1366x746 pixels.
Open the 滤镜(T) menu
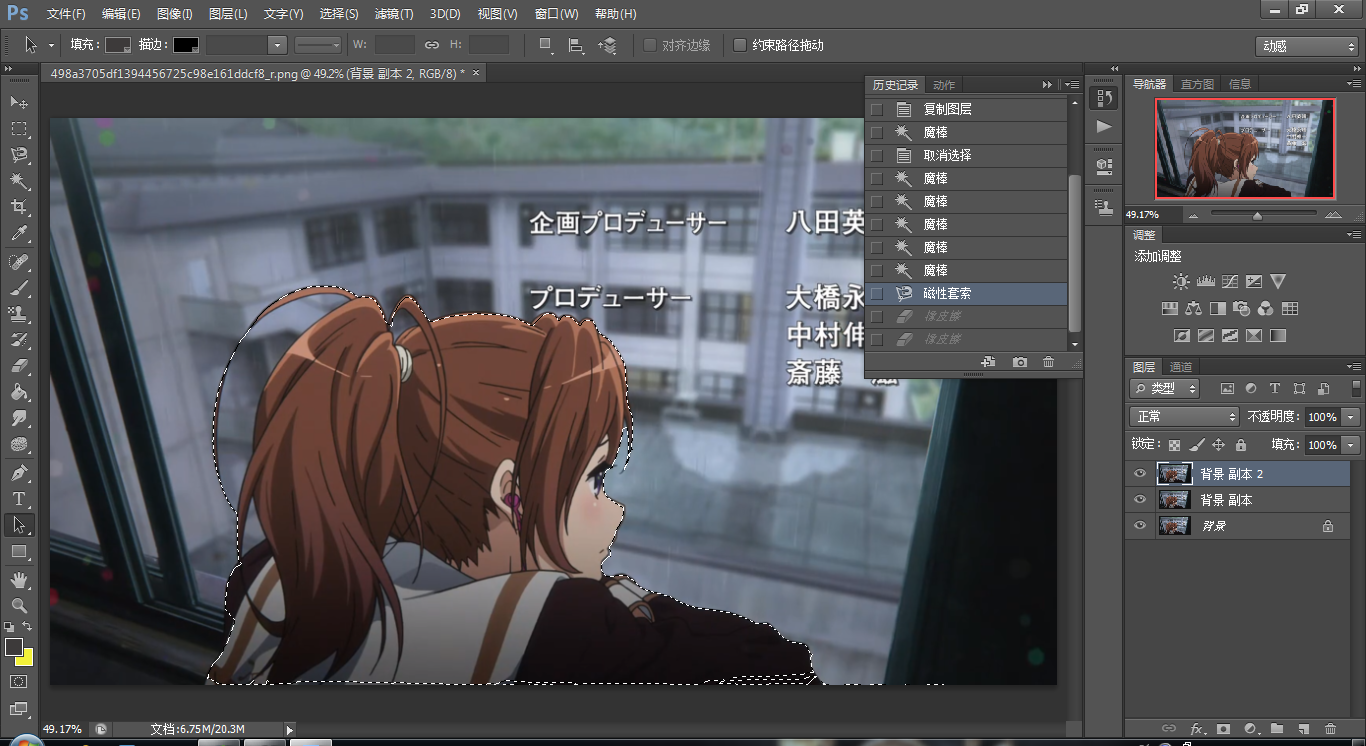tap(393, 14)
